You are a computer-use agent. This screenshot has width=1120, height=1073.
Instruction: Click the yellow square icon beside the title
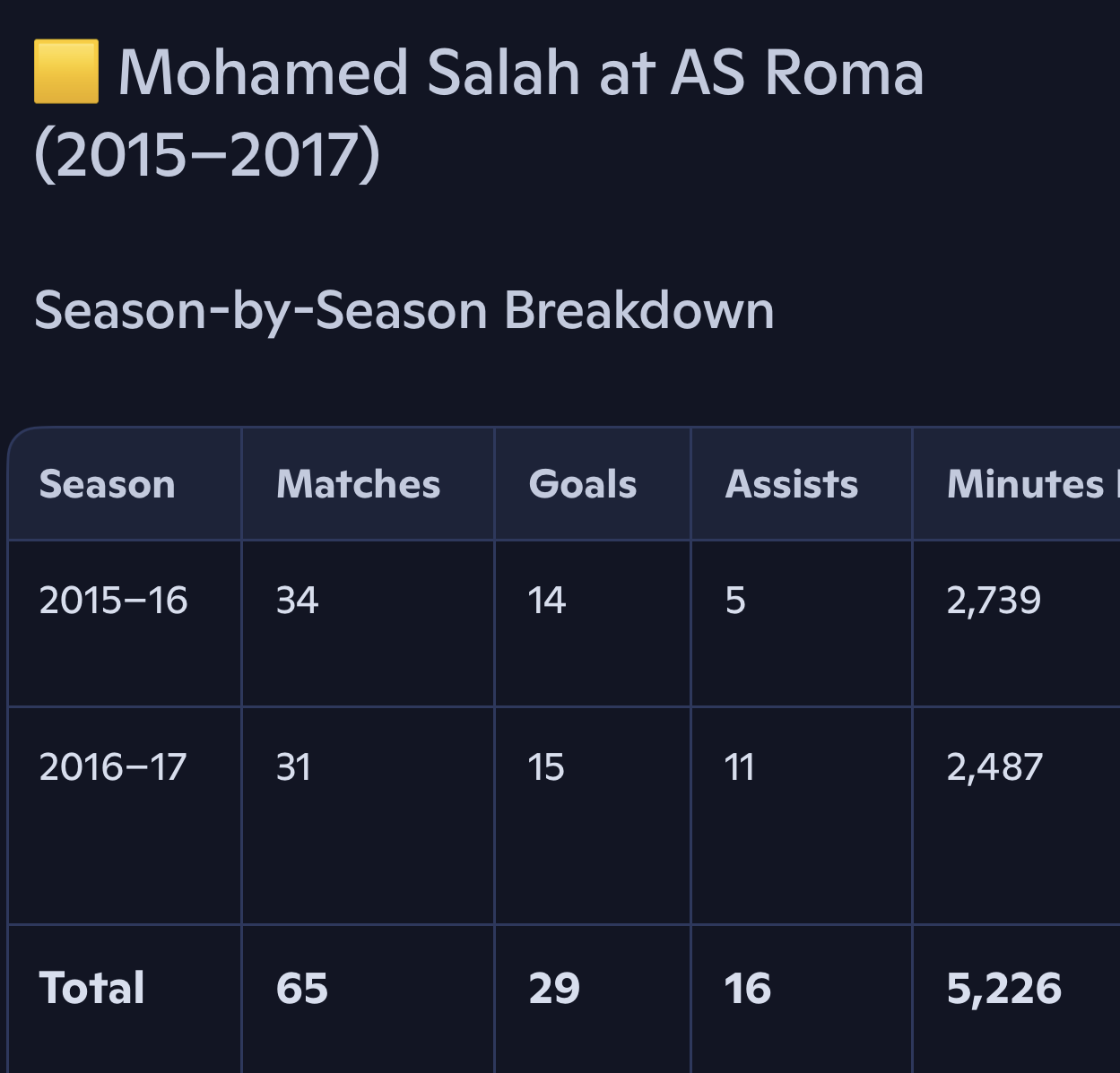[x=66, y=72]
